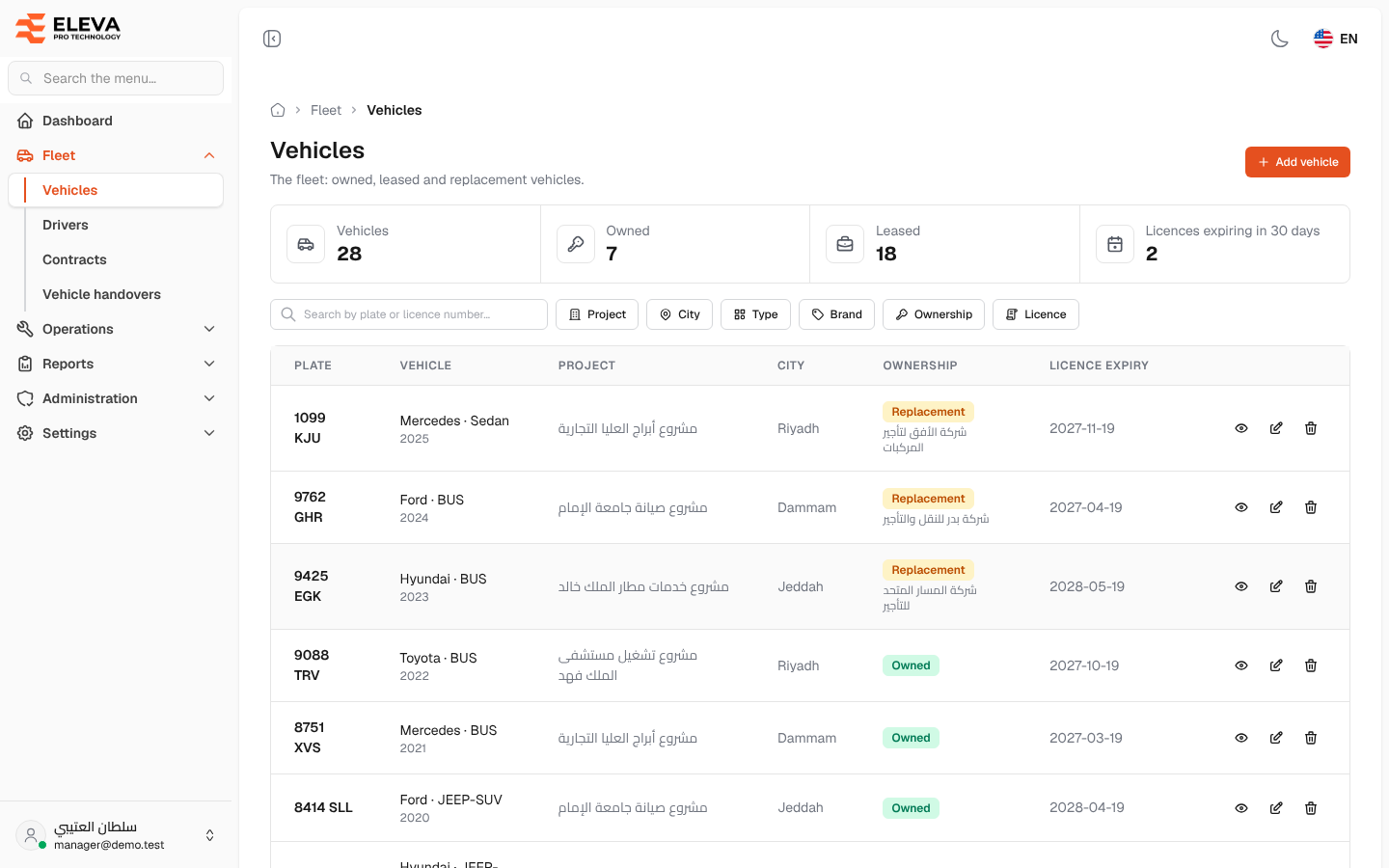Expand the Operations menu section
Image resolution: width=1389 pixels, height=868 pixels.
coord(116,329)
